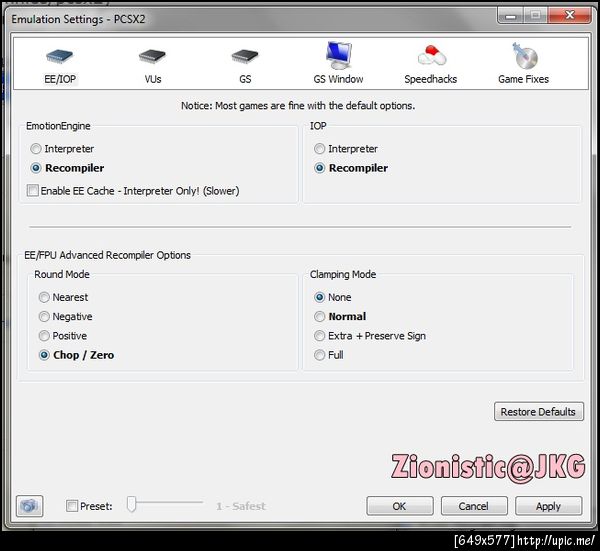Viewport: 600px width, 551px height.
Task: Click the screenshot camera icon button
Action: tap(29, 506)
